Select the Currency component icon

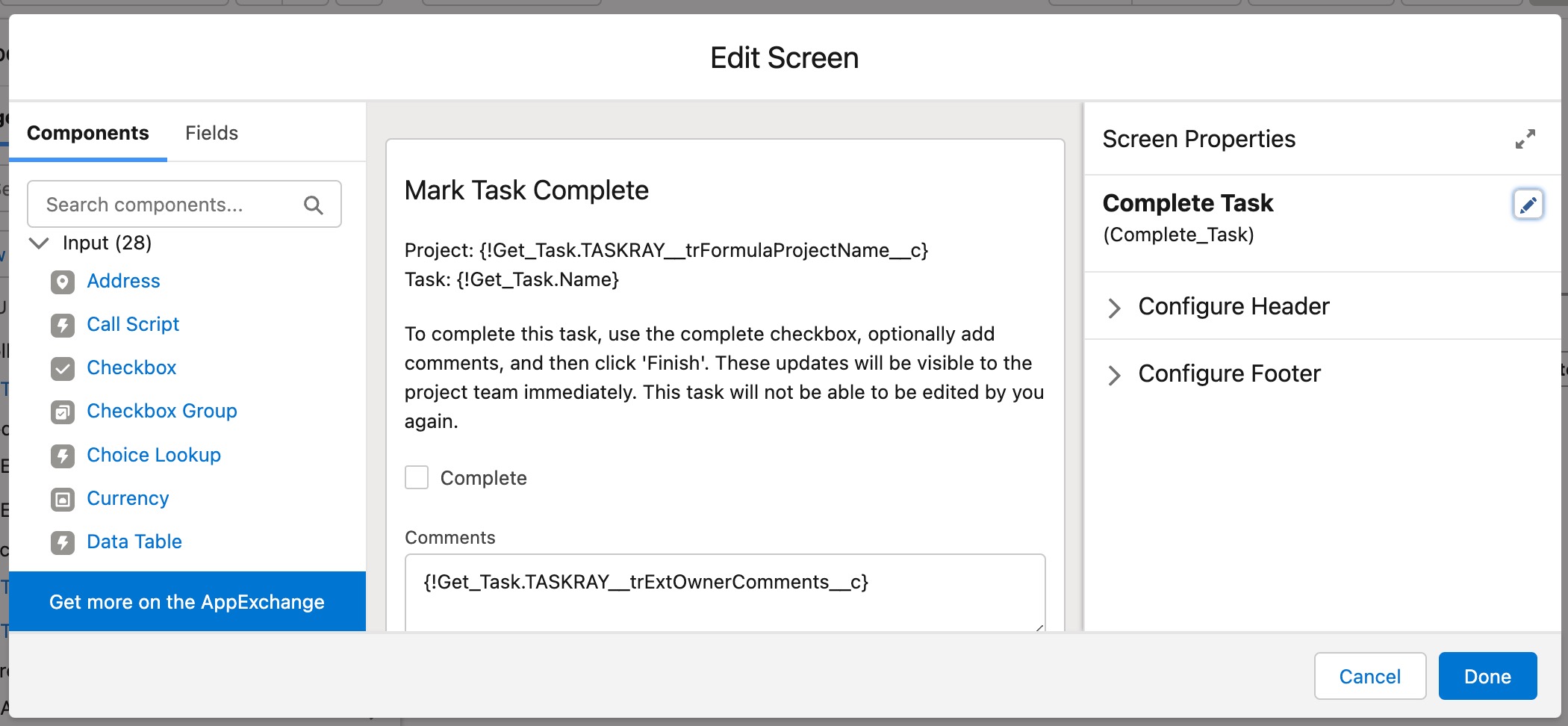63,499
